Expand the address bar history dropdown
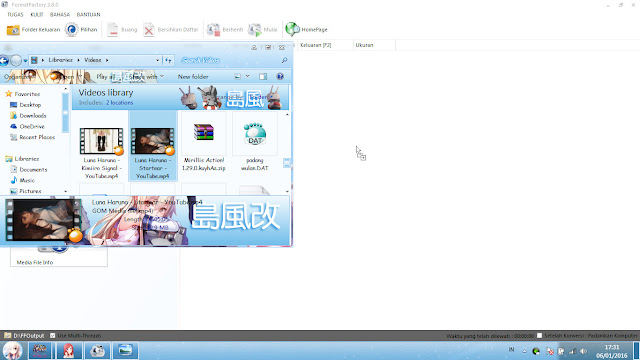 click(158, 60)
